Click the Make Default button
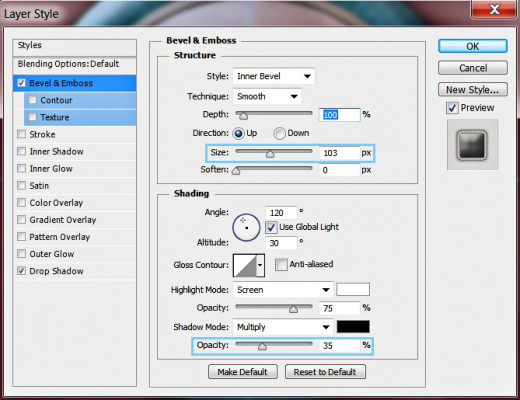This screenshot has width=520, height=400. click(x=243, y=372)
